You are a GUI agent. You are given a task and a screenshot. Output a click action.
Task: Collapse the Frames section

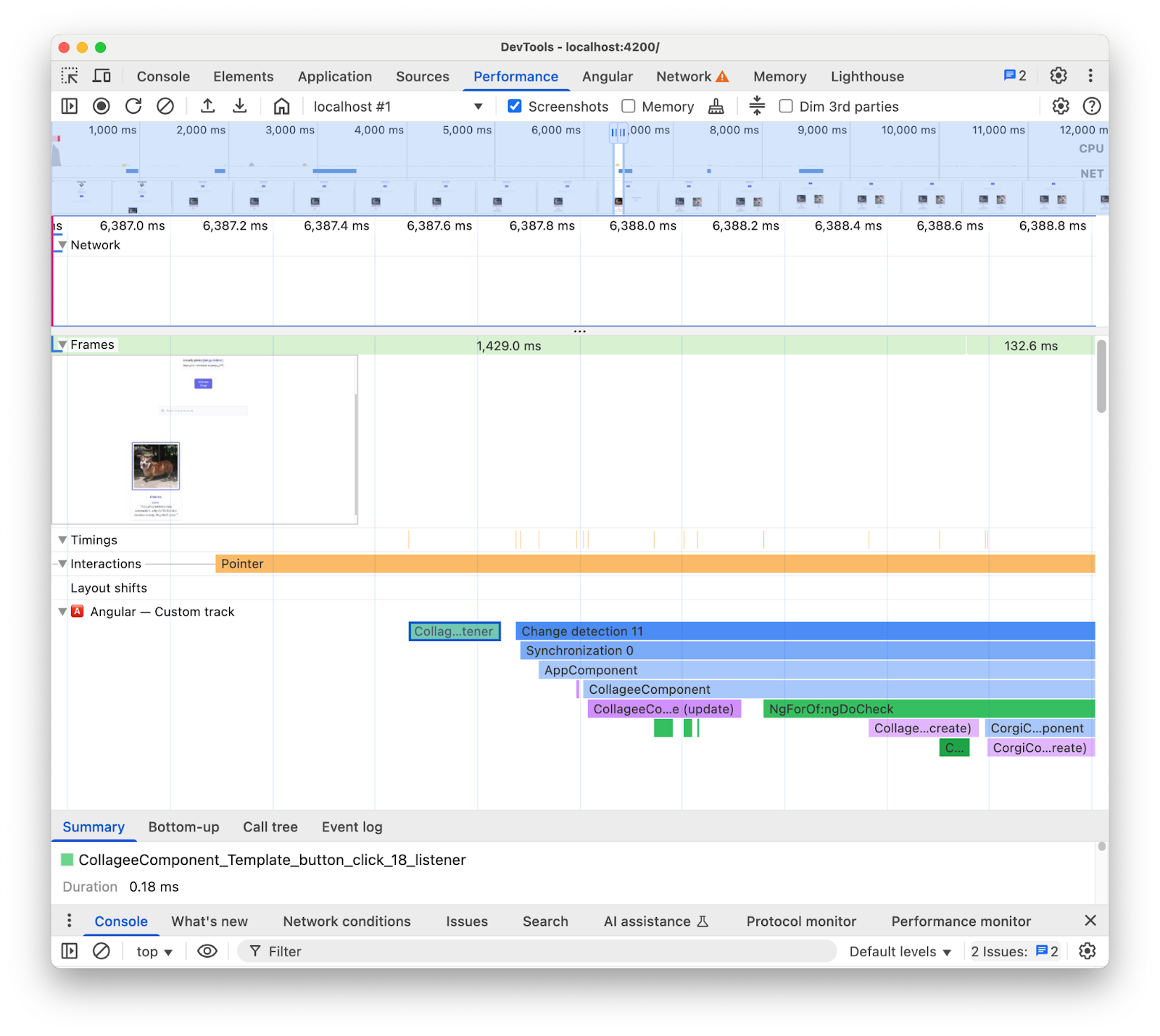tap(62, 344)
